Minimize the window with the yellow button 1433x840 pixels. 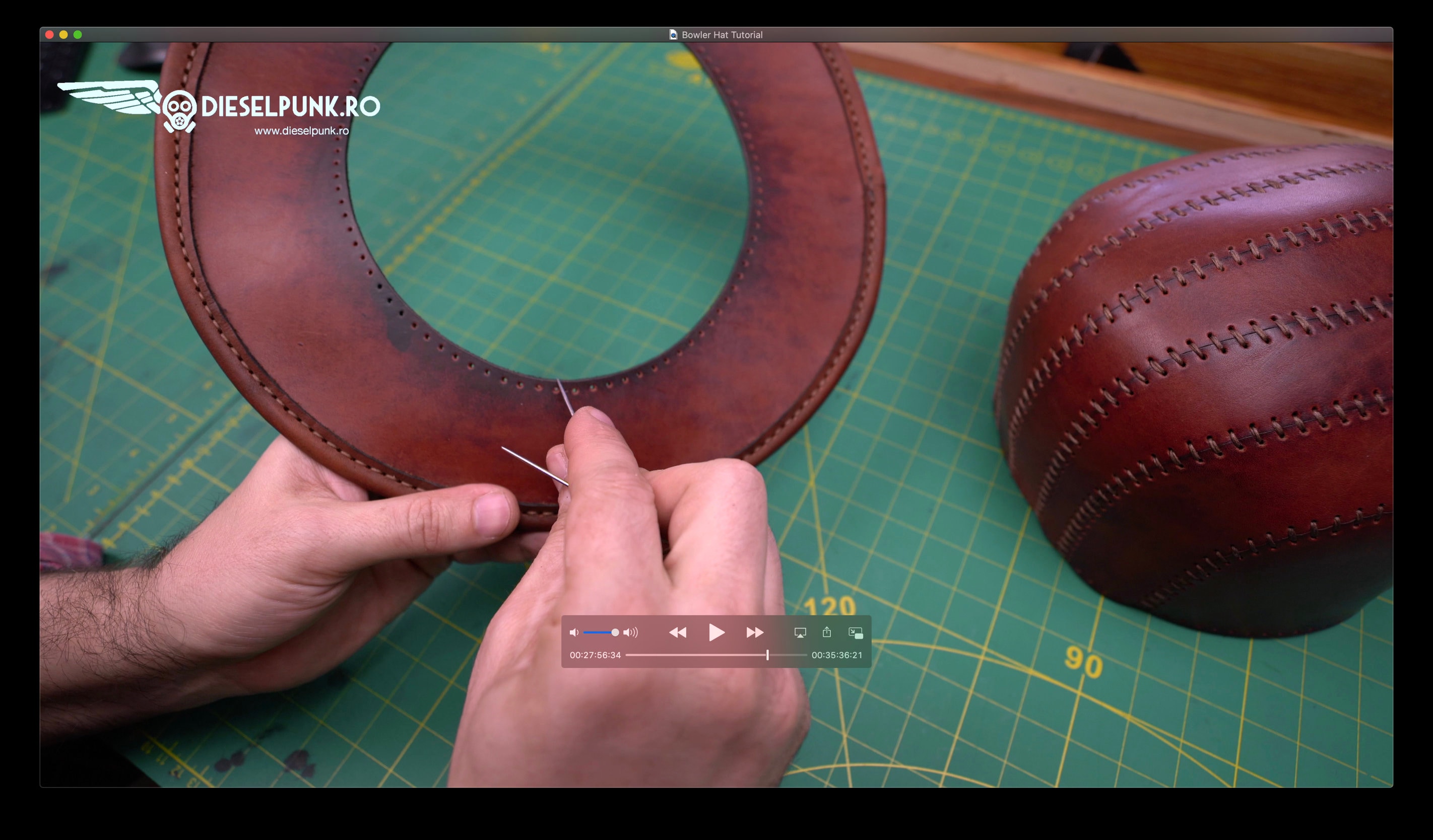coord(63,35)
